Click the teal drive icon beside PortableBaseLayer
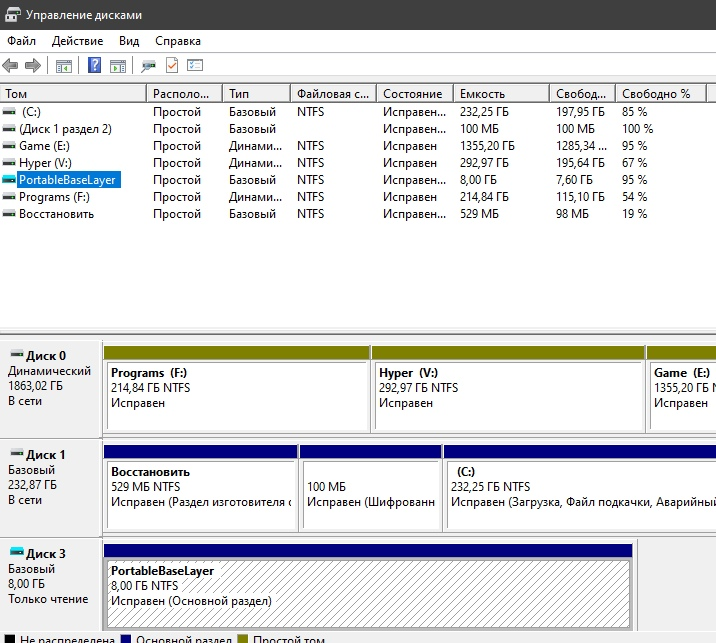 [x=9, y=179]
